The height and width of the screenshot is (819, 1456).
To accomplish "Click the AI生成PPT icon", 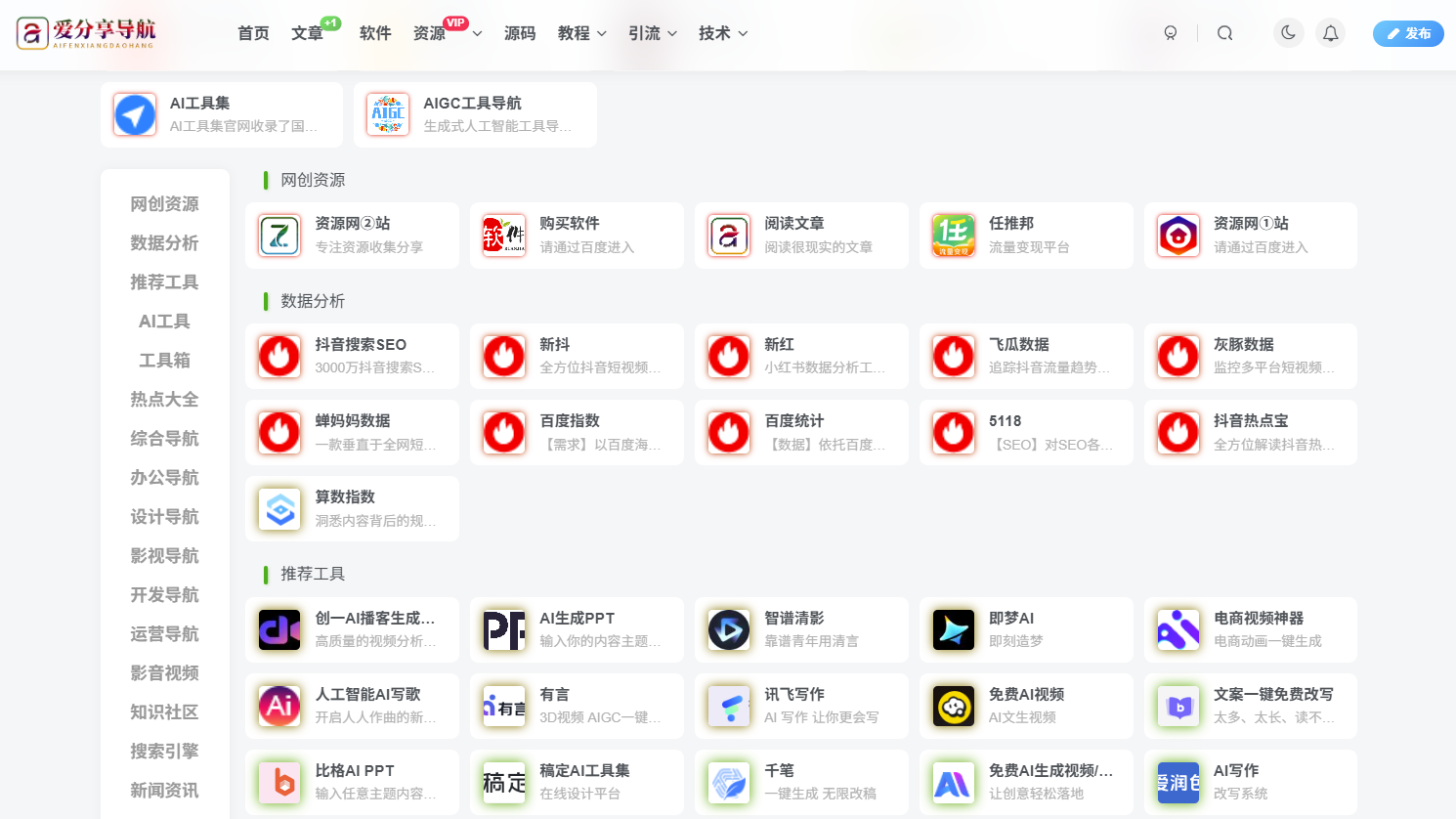I will pos(504,630).
